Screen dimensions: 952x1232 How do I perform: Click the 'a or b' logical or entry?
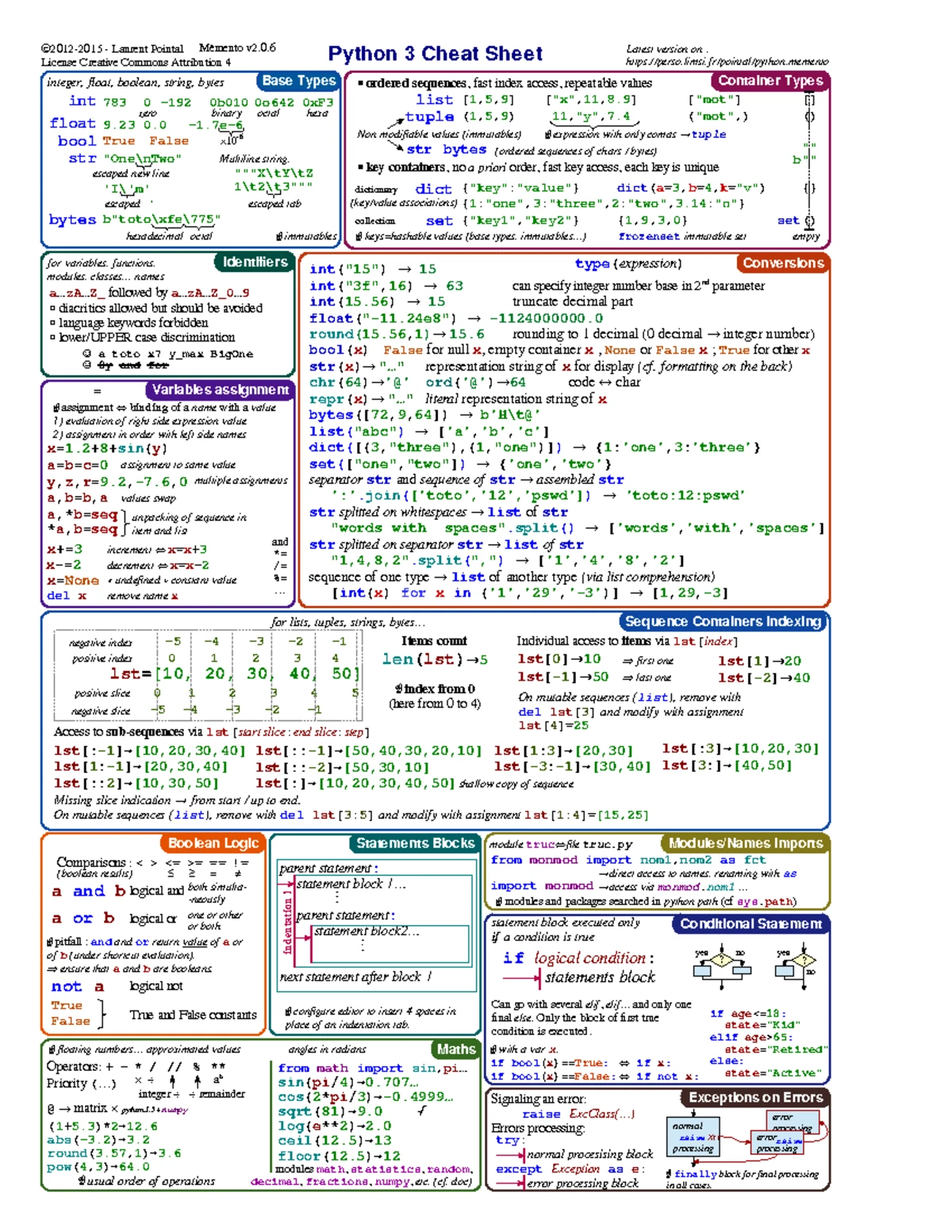point(83,918)
